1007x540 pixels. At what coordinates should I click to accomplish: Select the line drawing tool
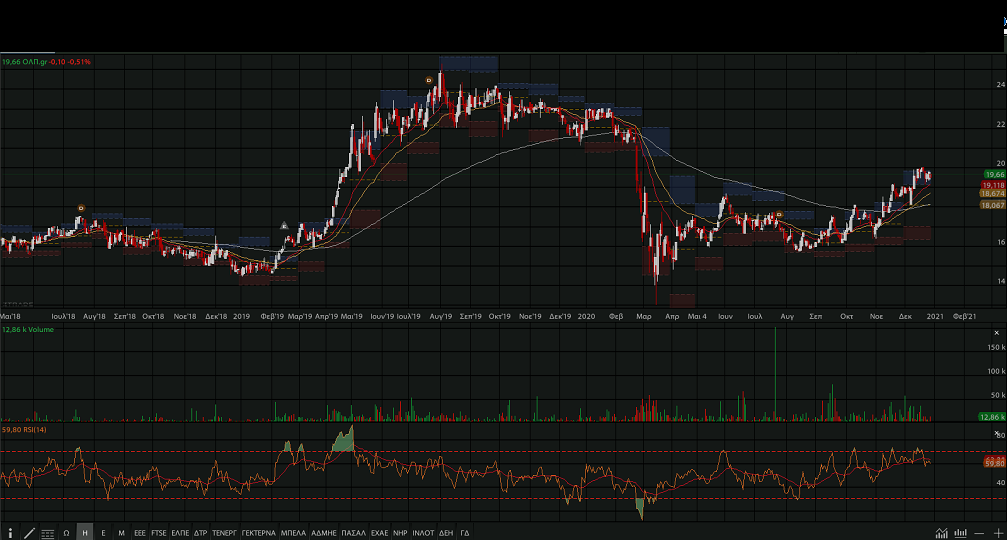(29, 533)
